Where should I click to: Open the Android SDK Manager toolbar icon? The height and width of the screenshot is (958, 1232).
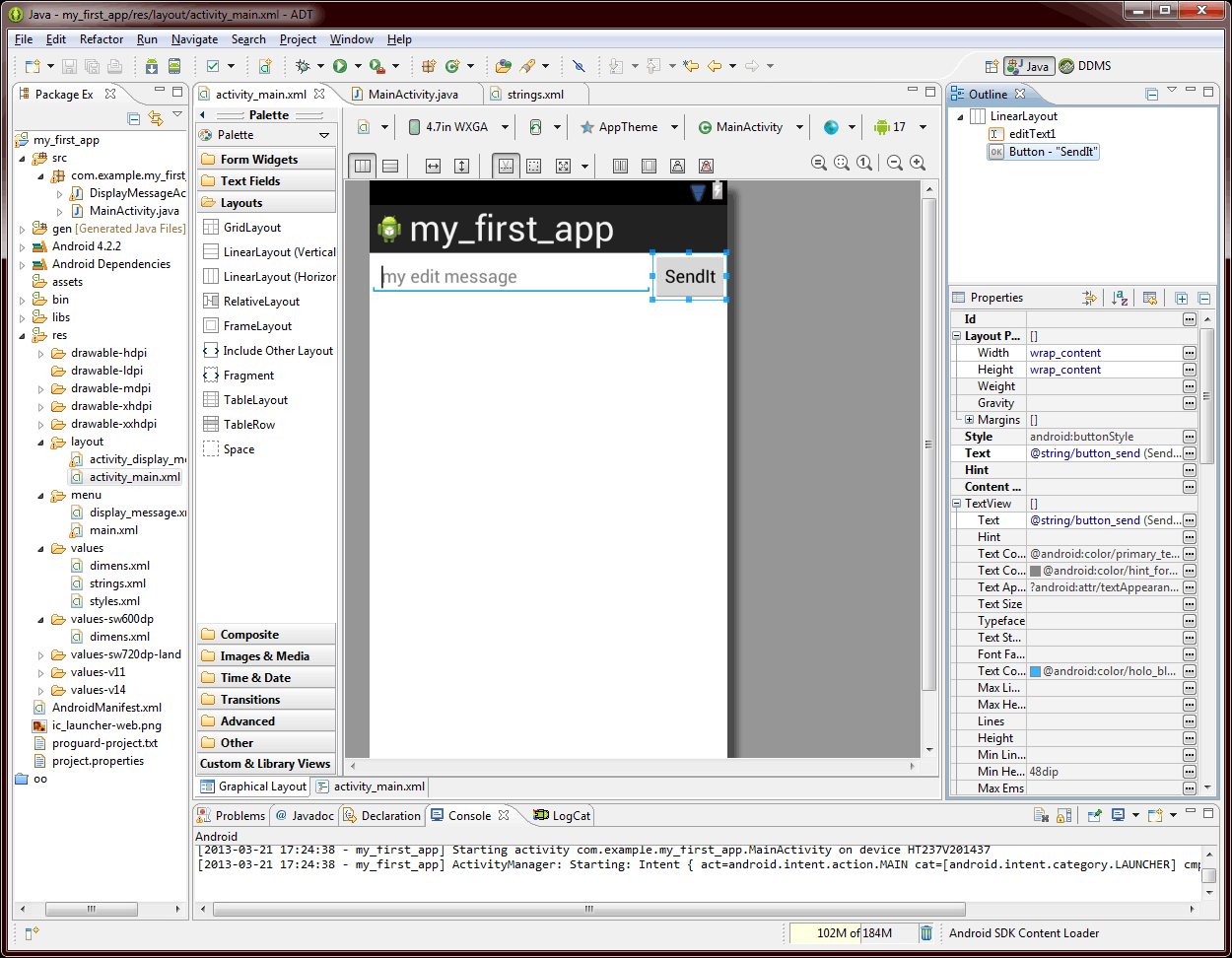[152, 66]
